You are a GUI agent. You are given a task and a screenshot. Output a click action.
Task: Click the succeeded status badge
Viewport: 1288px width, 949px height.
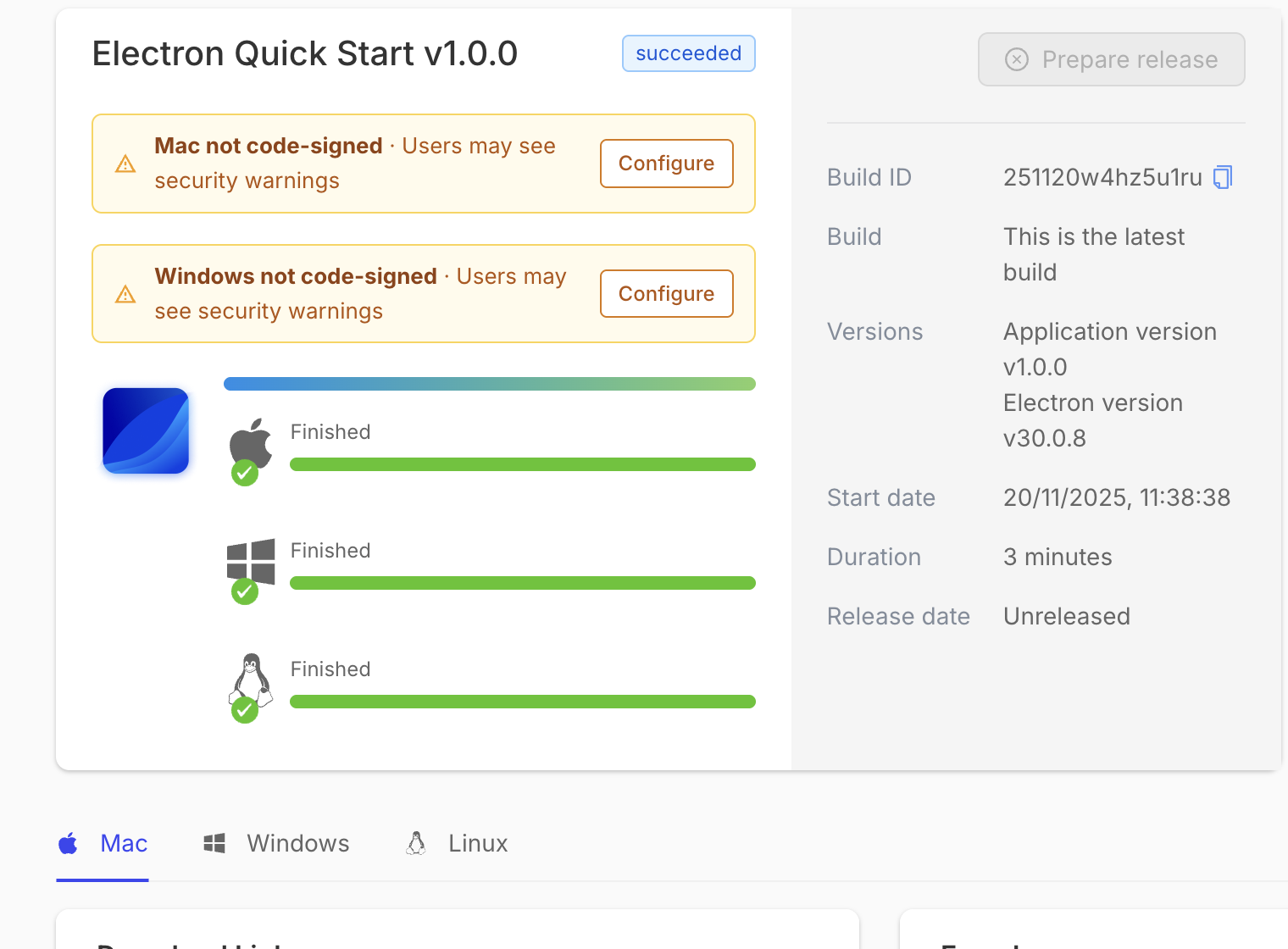(x=689, y=53)
